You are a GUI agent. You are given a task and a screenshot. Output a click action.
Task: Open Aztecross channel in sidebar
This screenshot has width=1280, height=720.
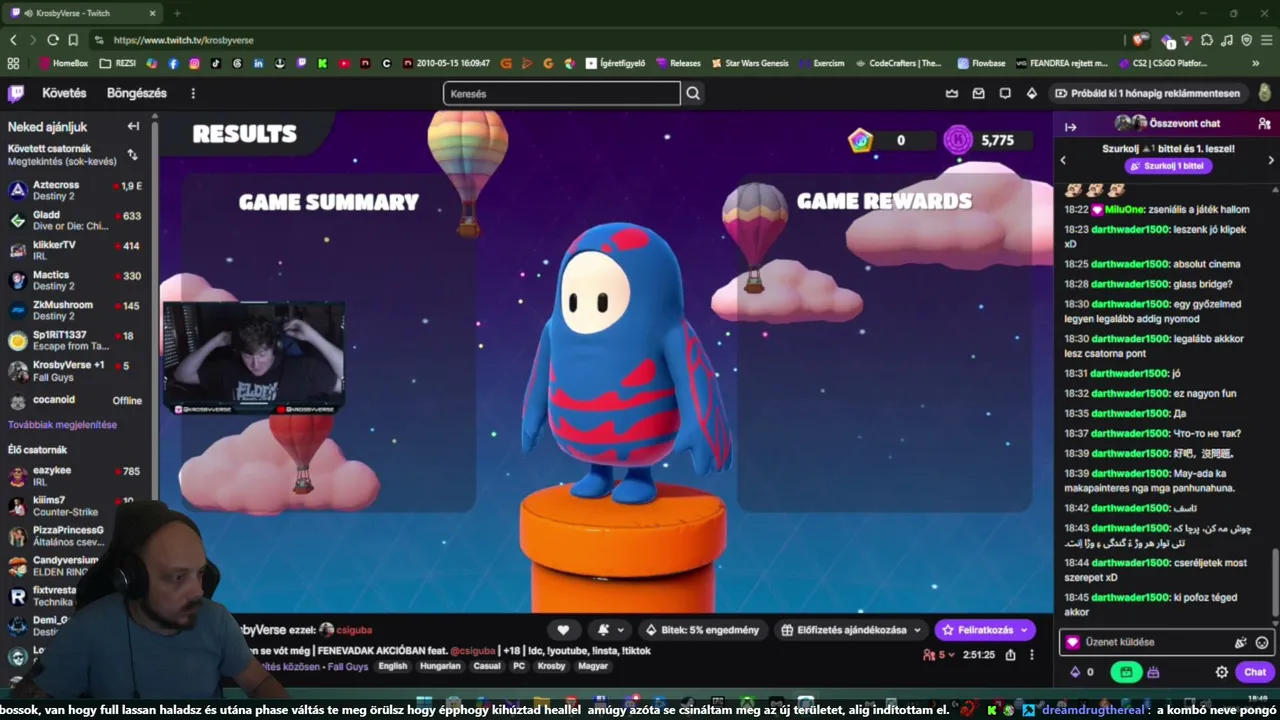(76, 190)
